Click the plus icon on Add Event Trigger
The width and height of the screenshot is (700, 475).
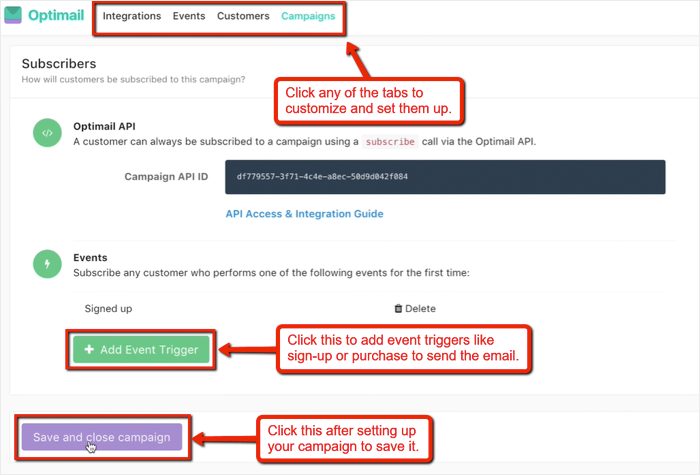[89, 349]
